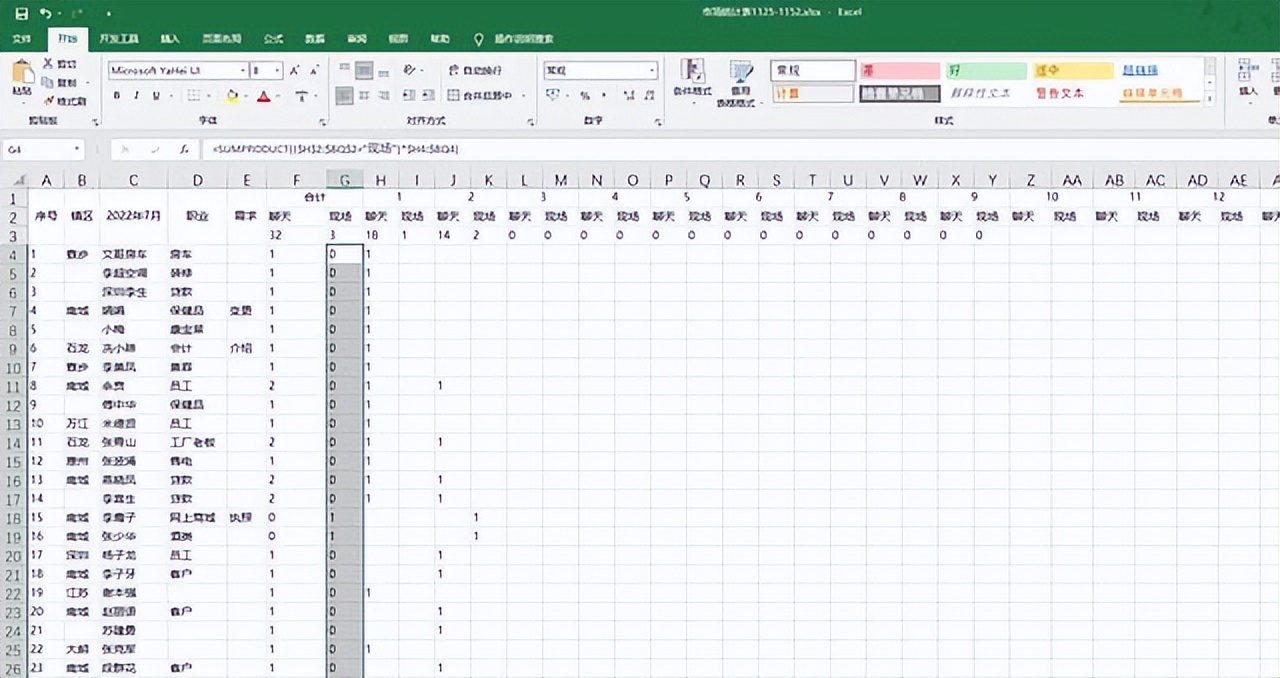This screenshot has height=678, width=1280.
Task: Switch to the Formulas tab
Action: click(x=273, y=39)
